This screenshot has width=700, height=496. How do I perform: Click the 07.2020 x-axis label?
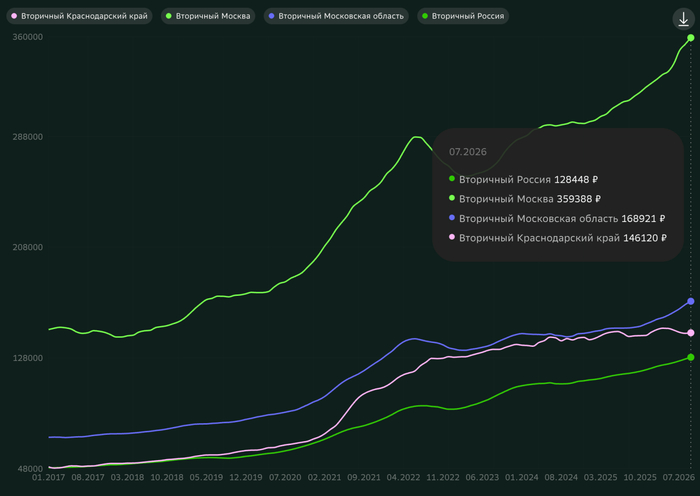pos(285,477)
